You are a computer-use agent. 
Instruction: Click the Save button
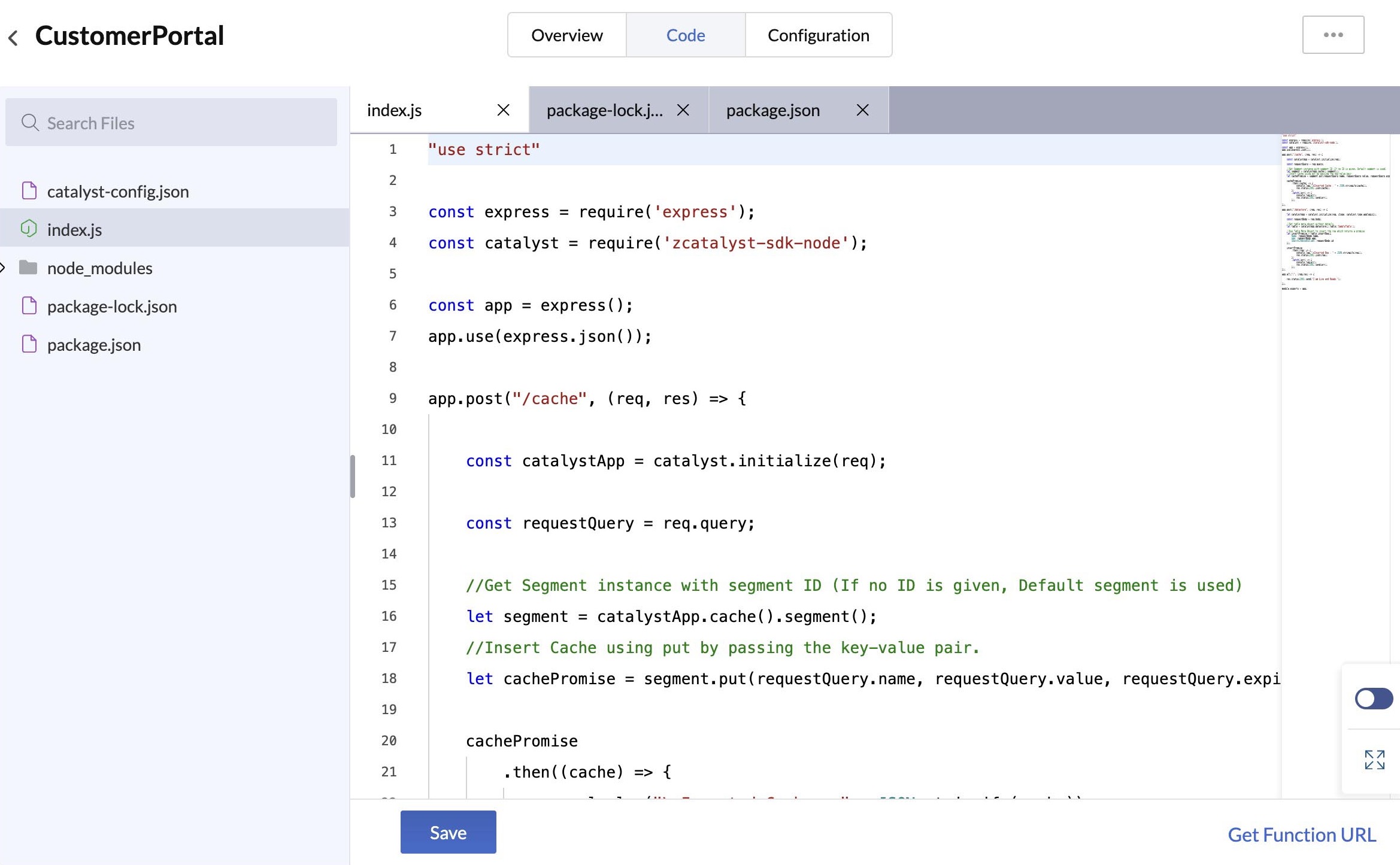tap(447, 832)
